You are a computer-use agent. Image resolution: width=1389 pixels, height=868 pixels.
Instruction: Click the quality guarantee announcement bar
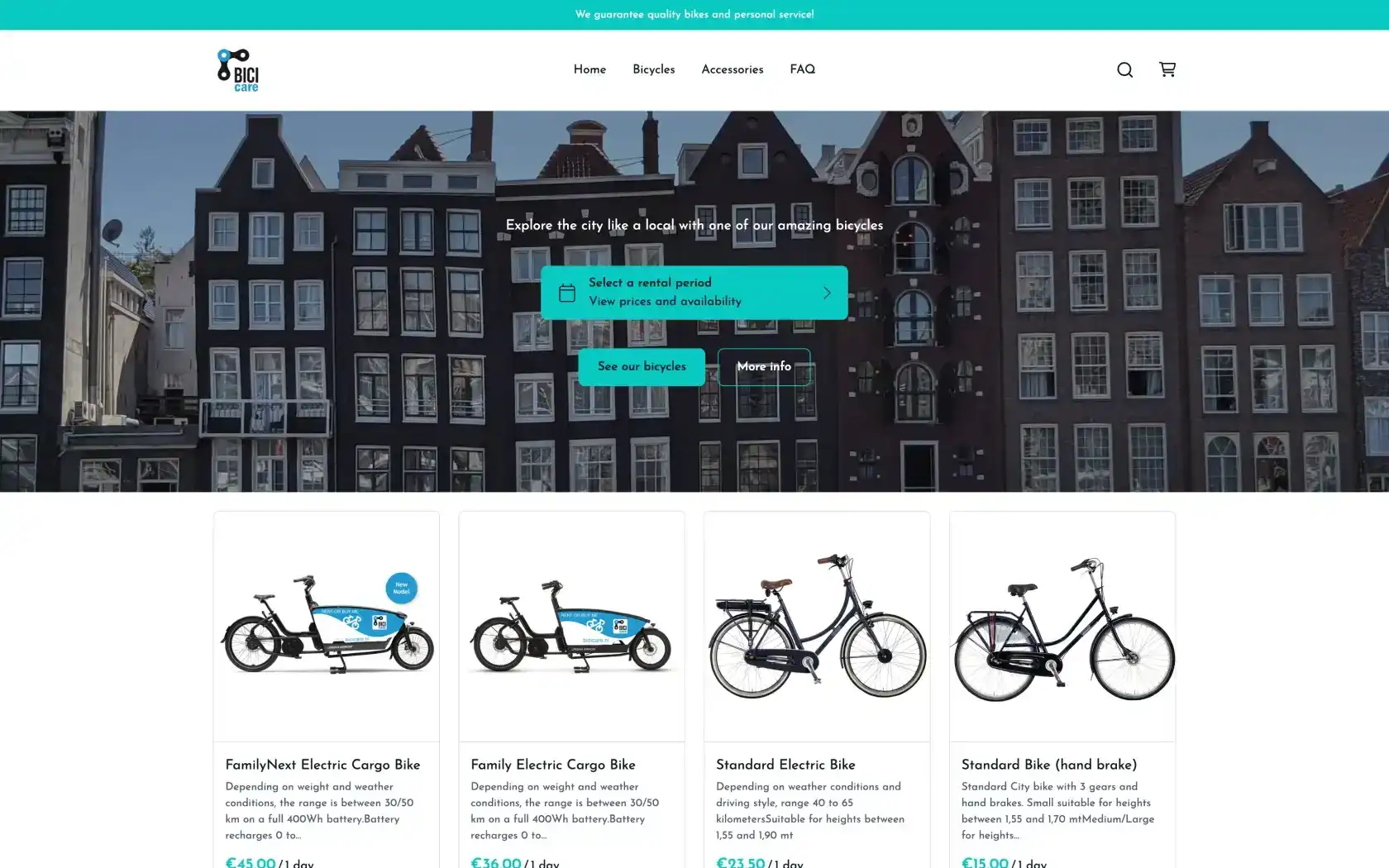coord(694,14)
